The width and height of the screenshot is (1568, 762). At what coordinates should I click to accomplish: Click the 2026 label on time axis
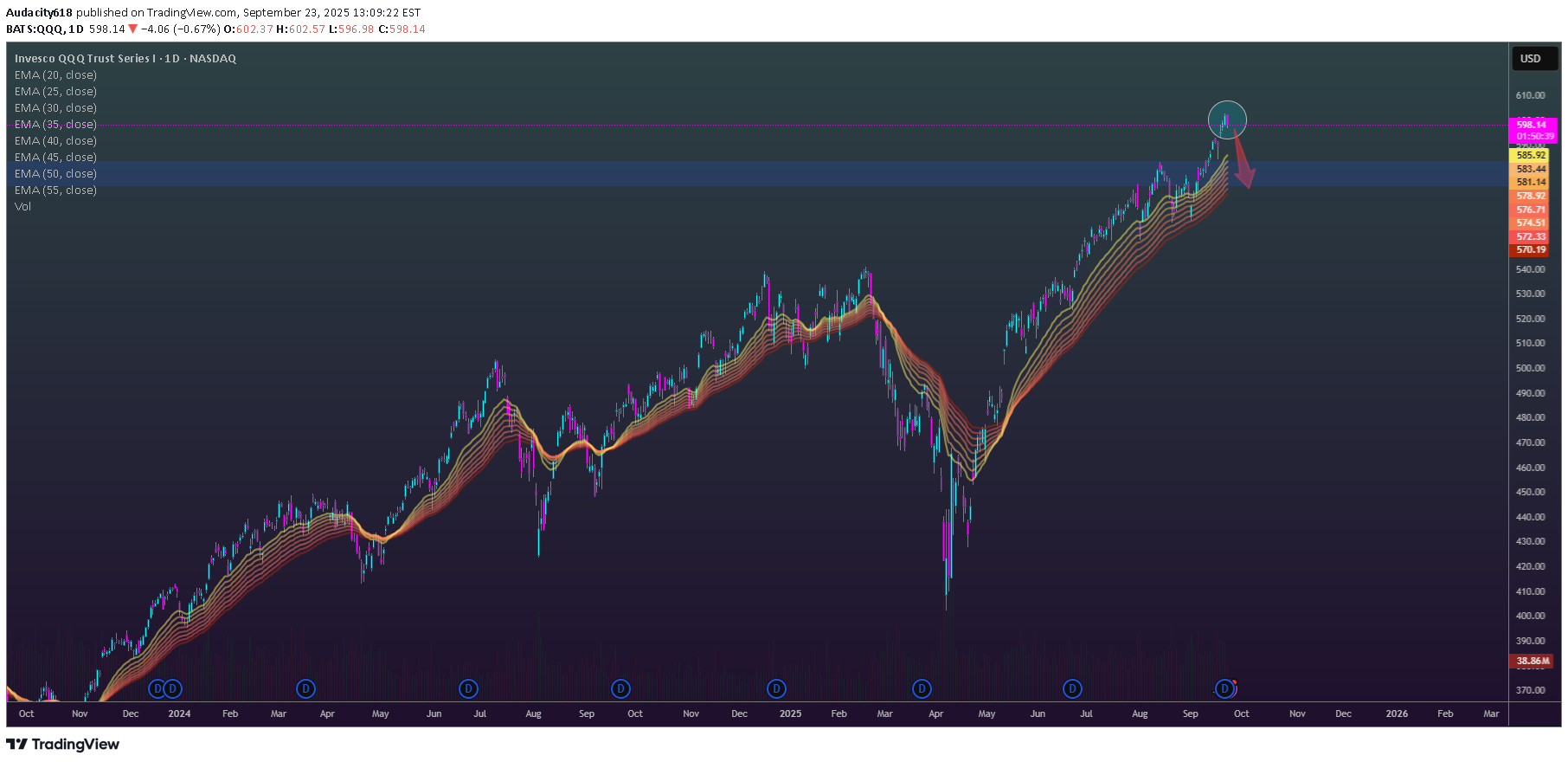coord(1397,714)
